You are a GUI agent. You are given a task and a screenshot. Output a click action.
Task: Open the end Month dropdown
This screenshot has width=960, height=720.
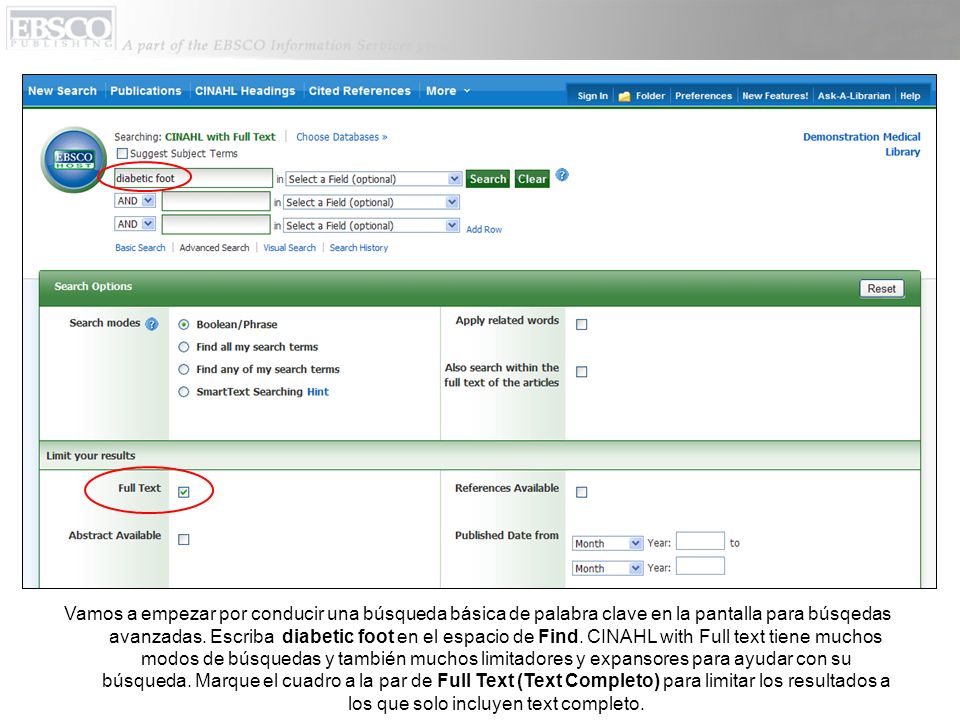coord(607,568)
